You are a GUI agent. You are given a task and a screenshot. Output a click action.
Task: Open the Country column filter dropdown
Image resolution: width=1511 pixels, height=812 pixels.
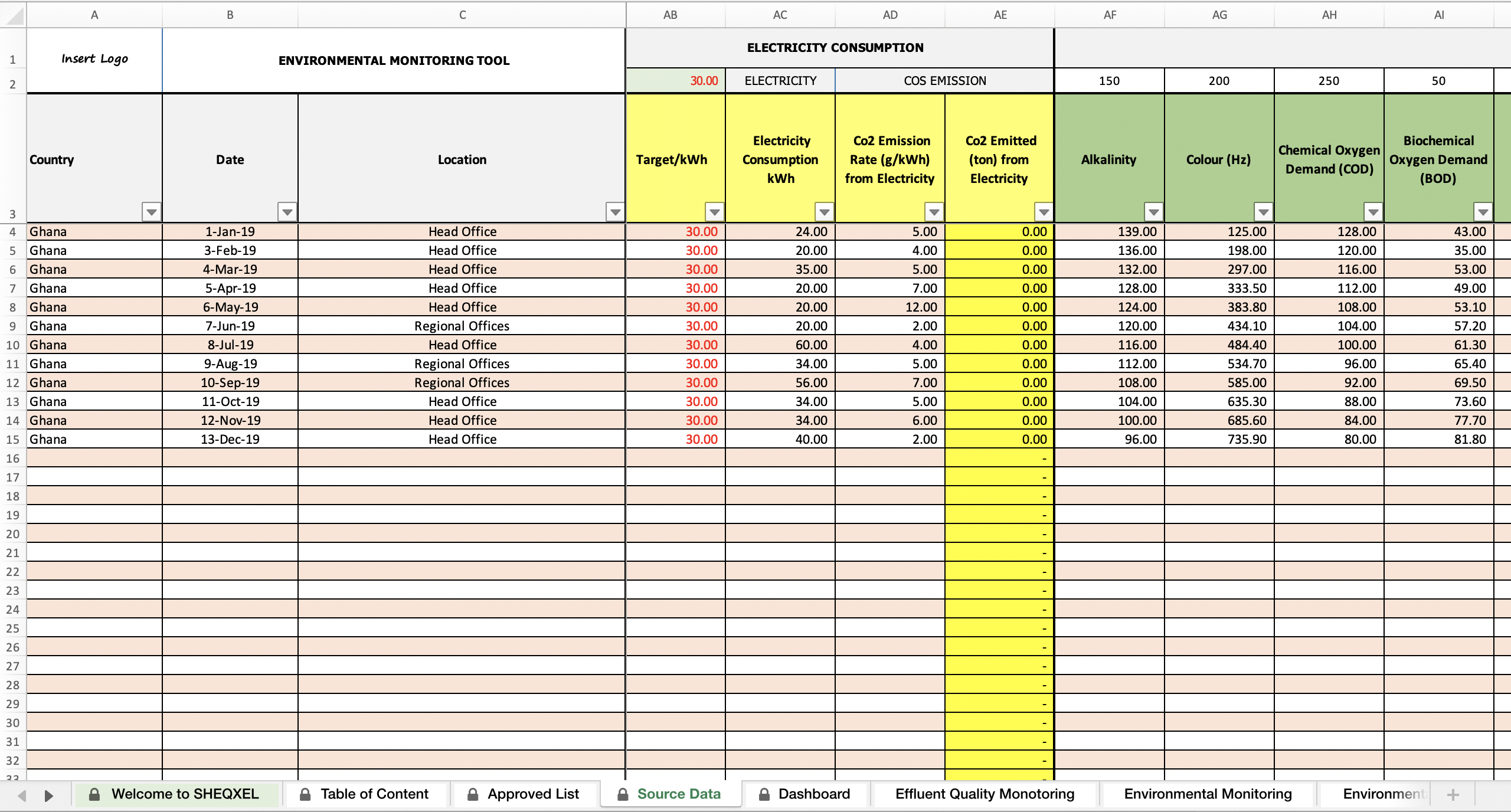coord(152,212)
